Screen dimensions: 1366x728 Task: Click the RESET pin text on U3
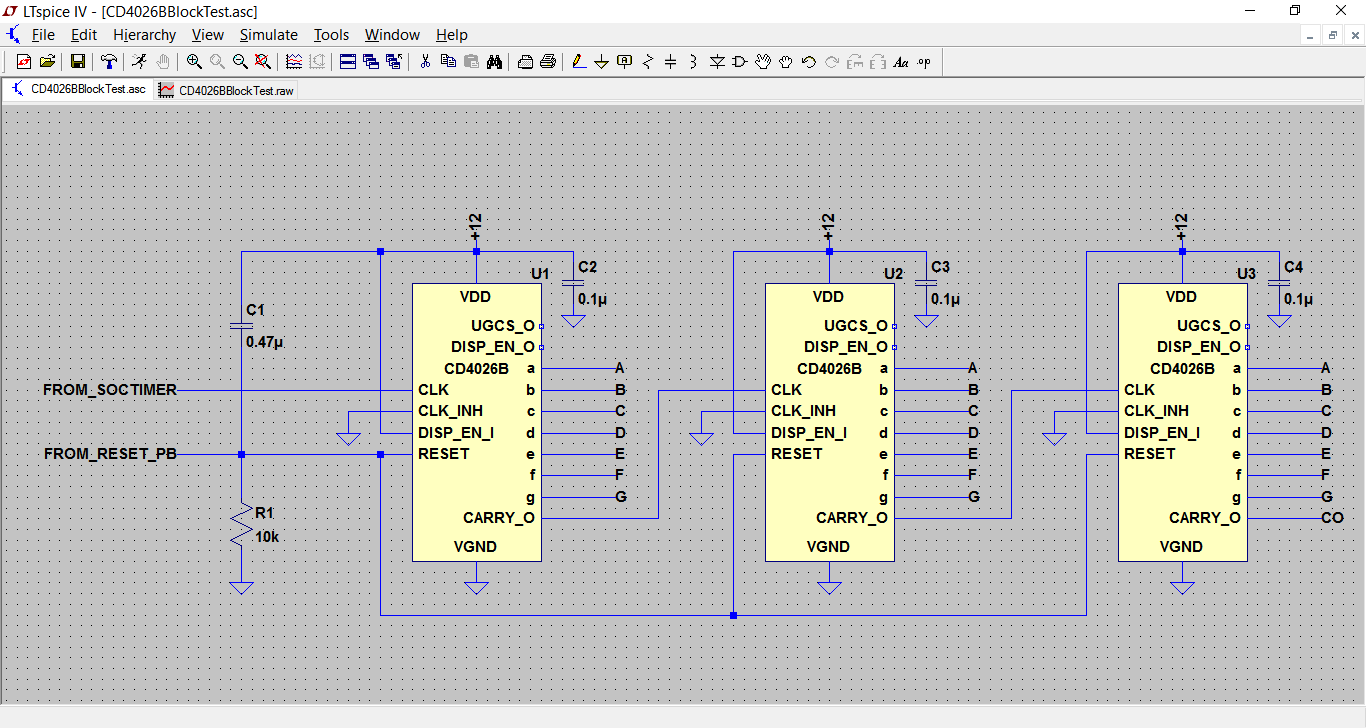[x=1150, y=454]
